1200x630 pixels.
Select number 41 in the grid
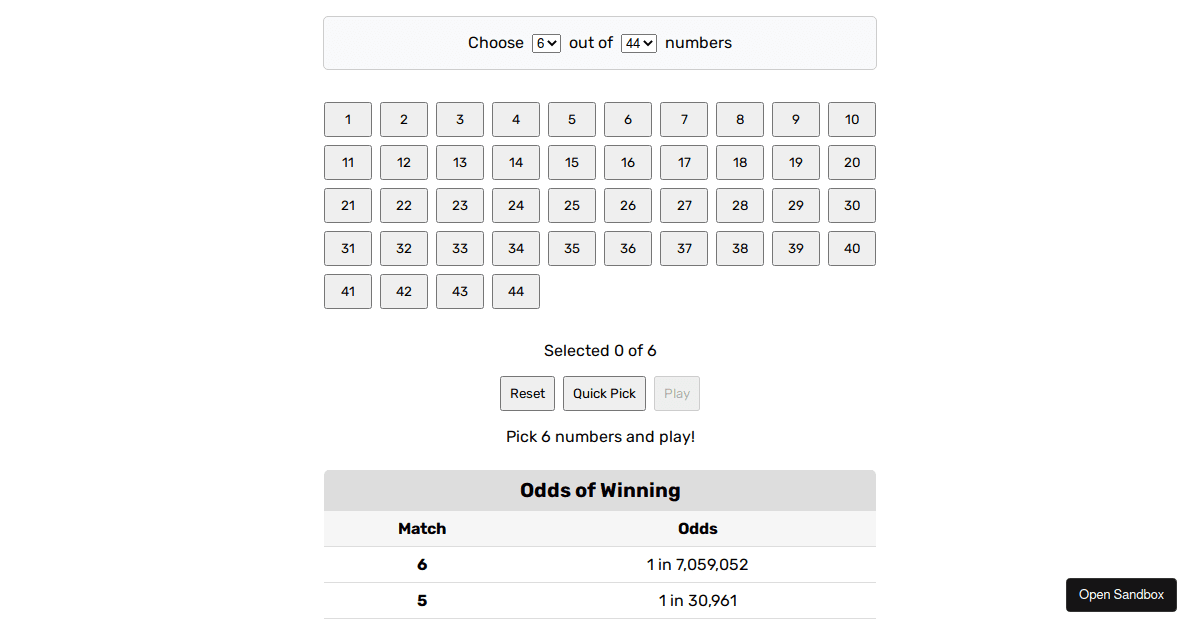347,291
